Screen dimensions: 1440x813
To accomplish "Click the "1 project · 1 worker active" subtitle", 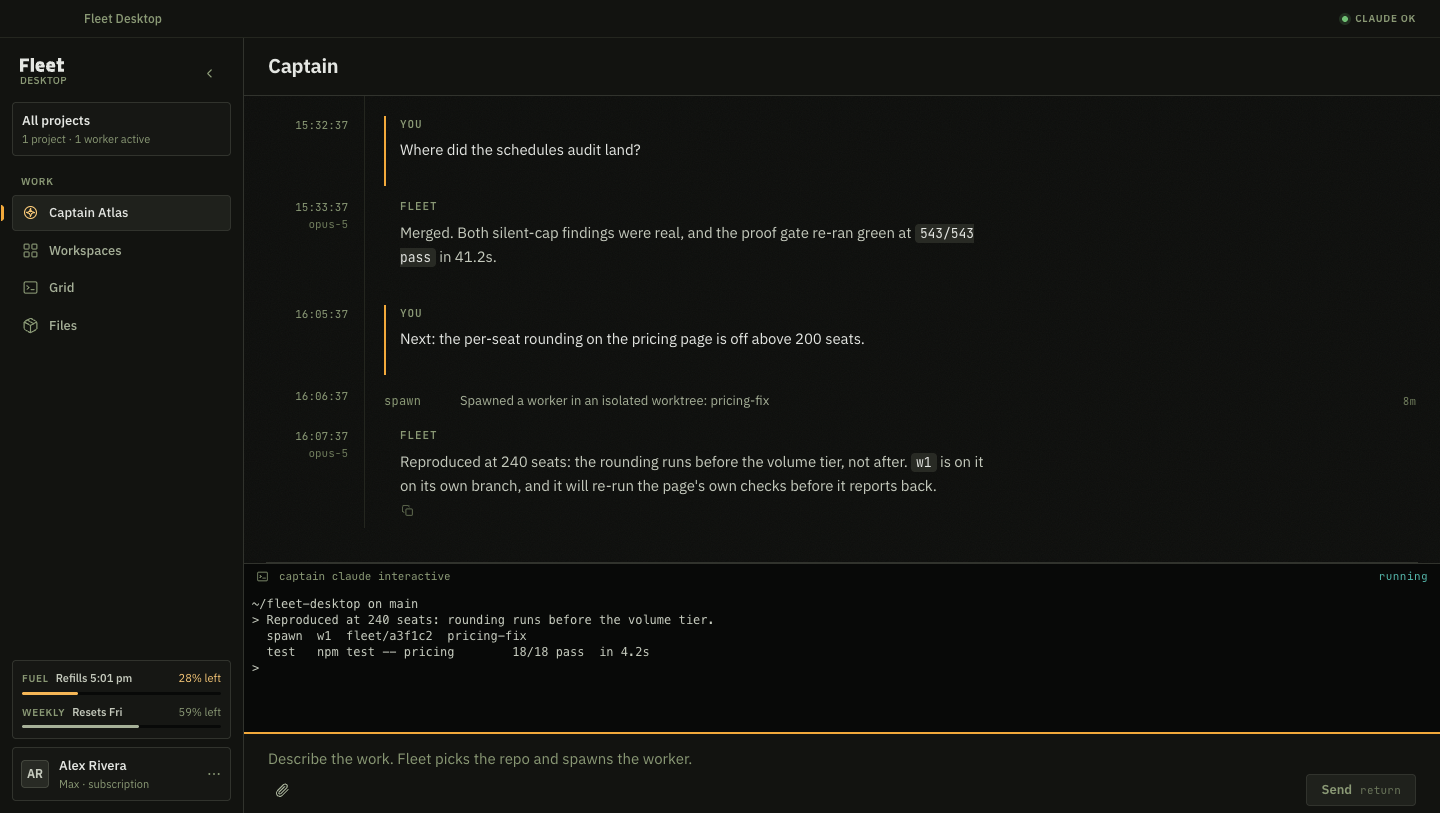I will point(86,139).
